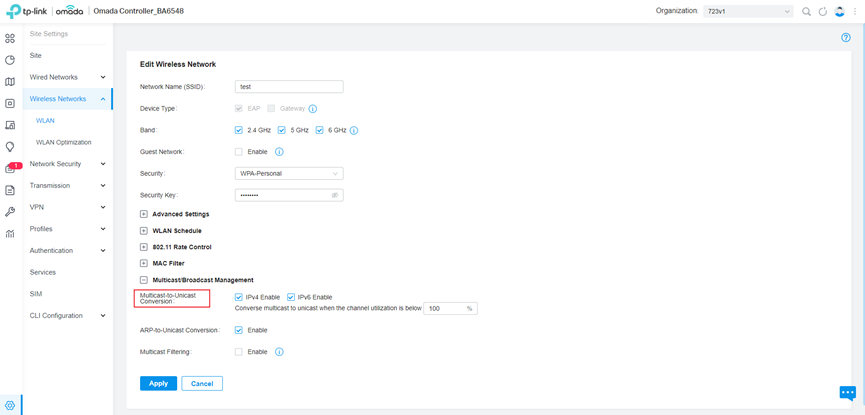
Task: Expand the Advanced Settings section
Action: [x=144, y=214]
